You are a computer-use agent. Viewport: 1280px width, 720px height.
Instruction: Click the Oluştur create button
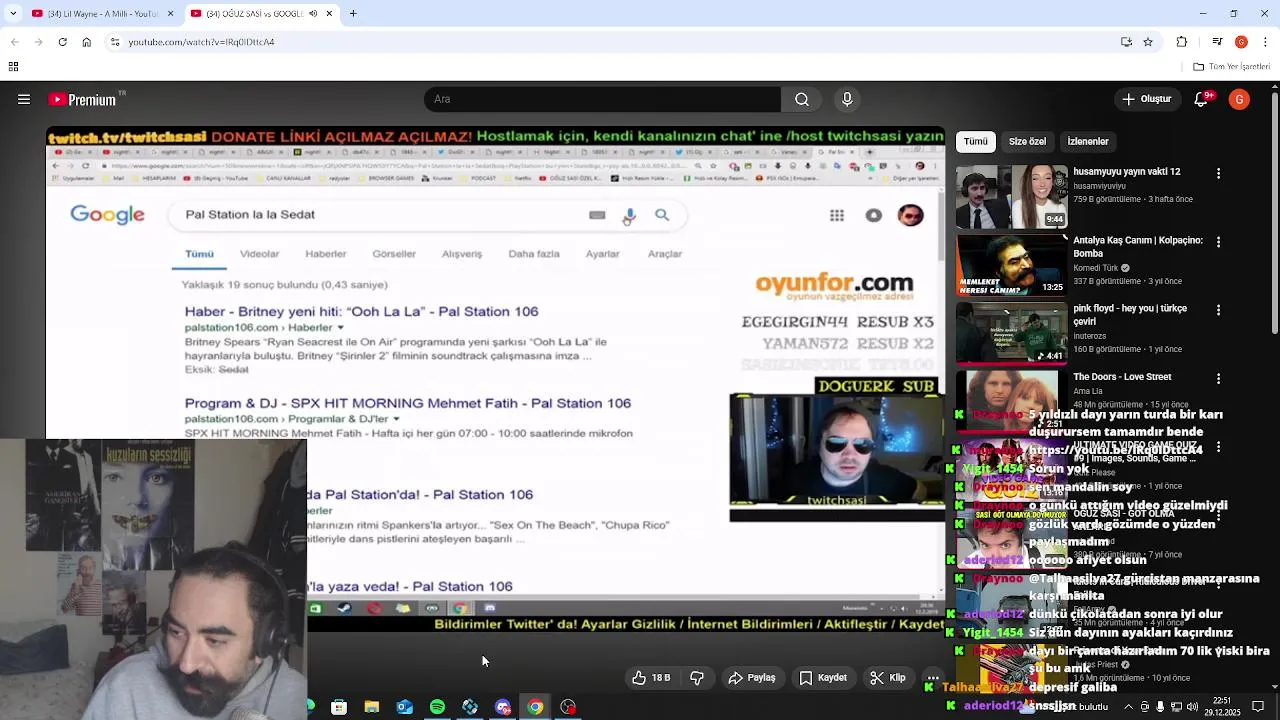click(x=1146, y=99)
